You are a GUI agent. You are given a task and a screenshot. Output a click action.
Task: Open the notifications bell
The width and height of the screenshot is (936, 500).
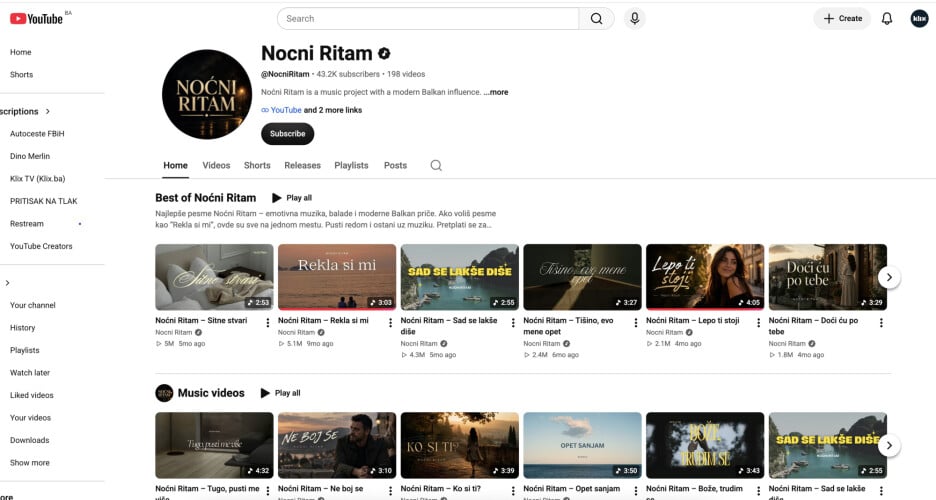[x=887, y=18]
